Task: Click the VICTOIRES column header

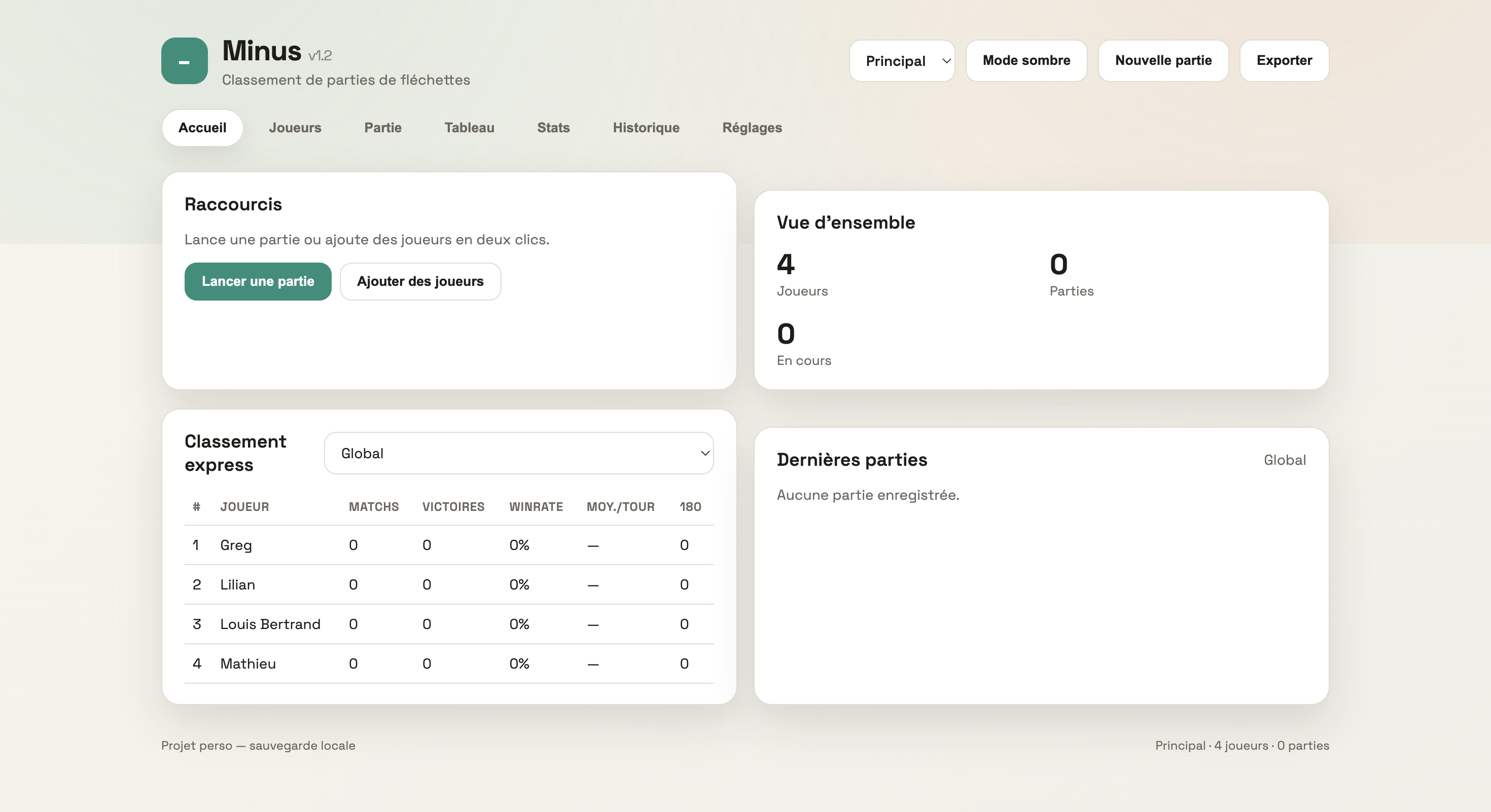Action: tap(453, 507)
